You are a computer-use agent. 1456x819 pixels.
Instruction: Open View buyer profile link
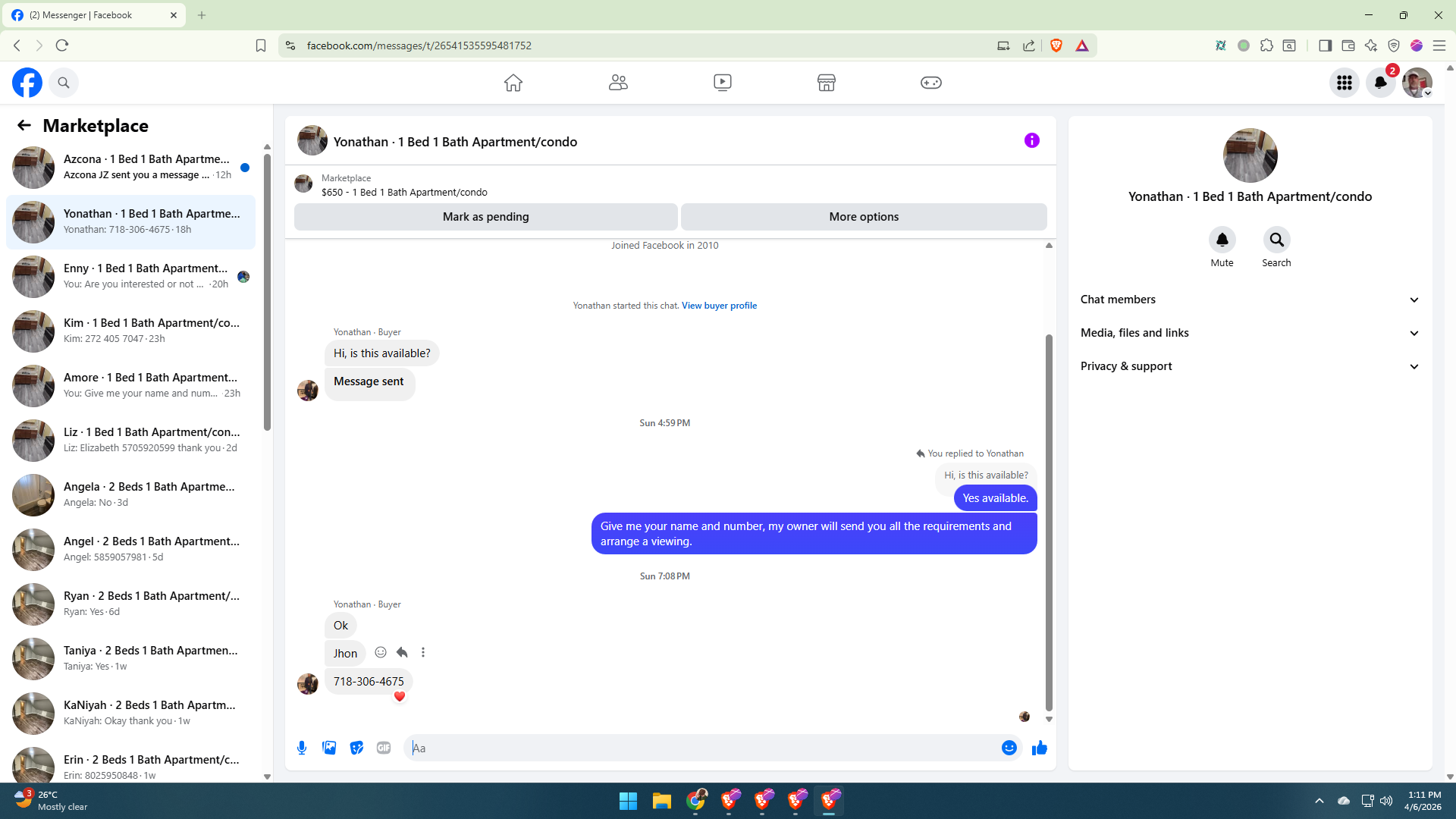click(x=719, y=306)
